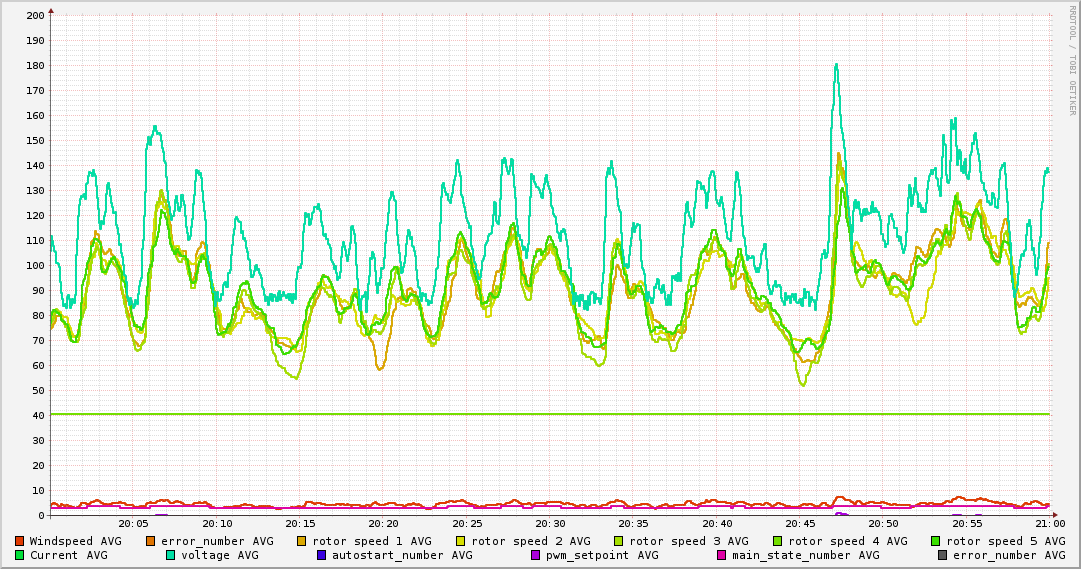Click the magenta main_state_number AVG legend swatch

pyautogui.click(x=722, y=555)
